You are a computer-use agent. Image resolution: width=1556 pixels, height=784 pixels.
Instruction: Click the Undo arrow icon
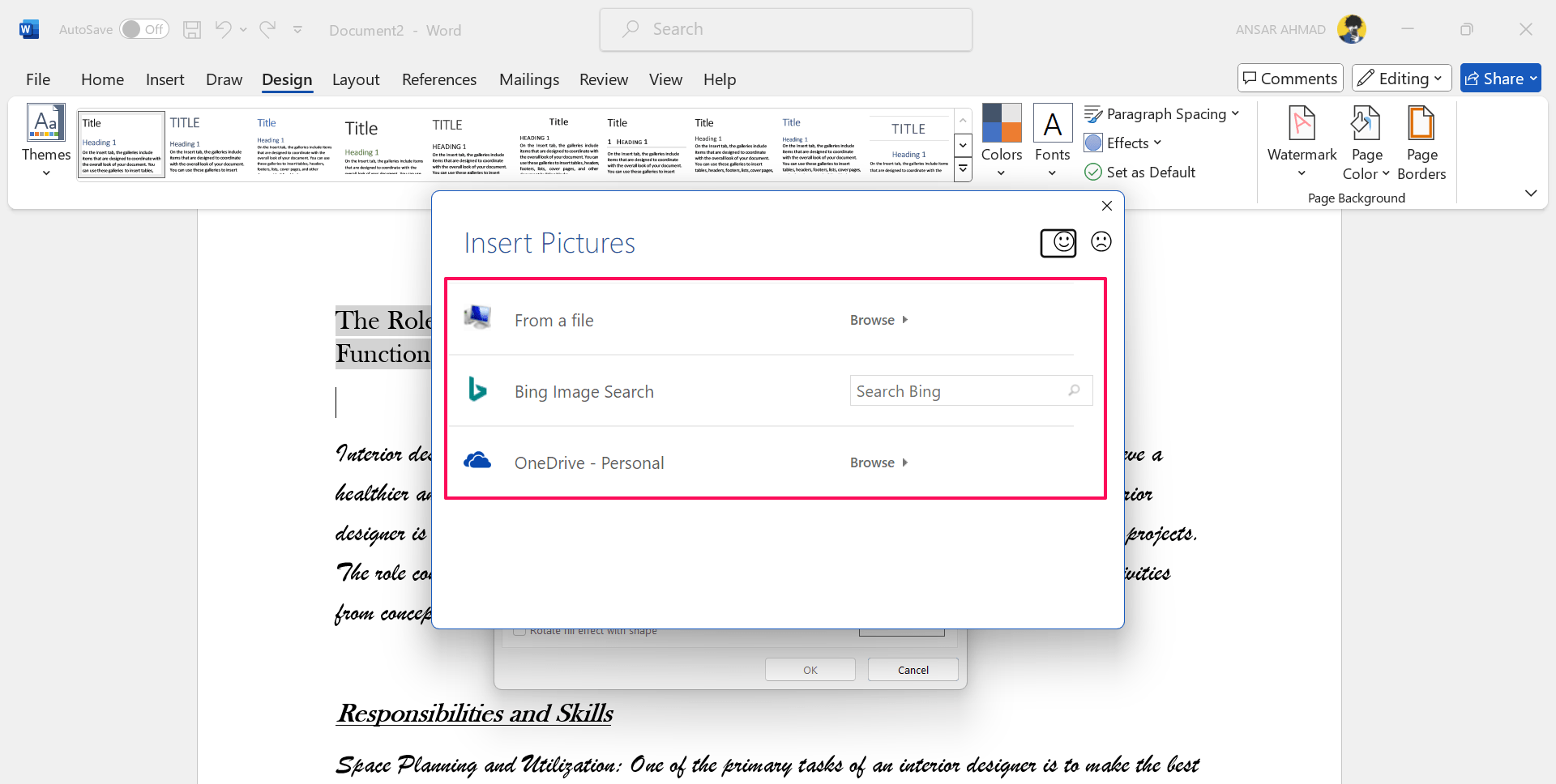point(224,30)
